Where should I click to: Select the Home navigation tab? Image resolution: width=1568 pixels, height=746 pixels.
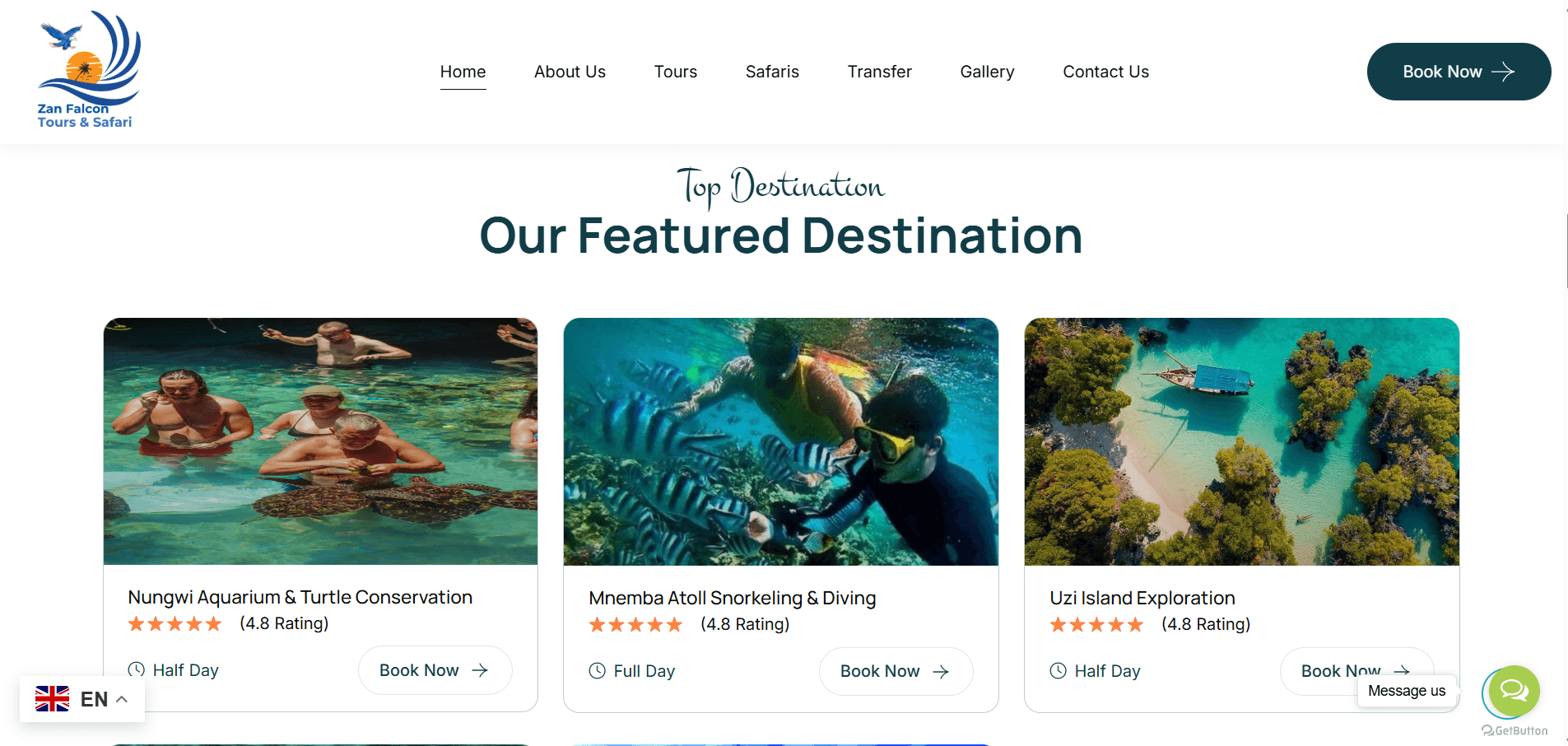tap(463, 72)
